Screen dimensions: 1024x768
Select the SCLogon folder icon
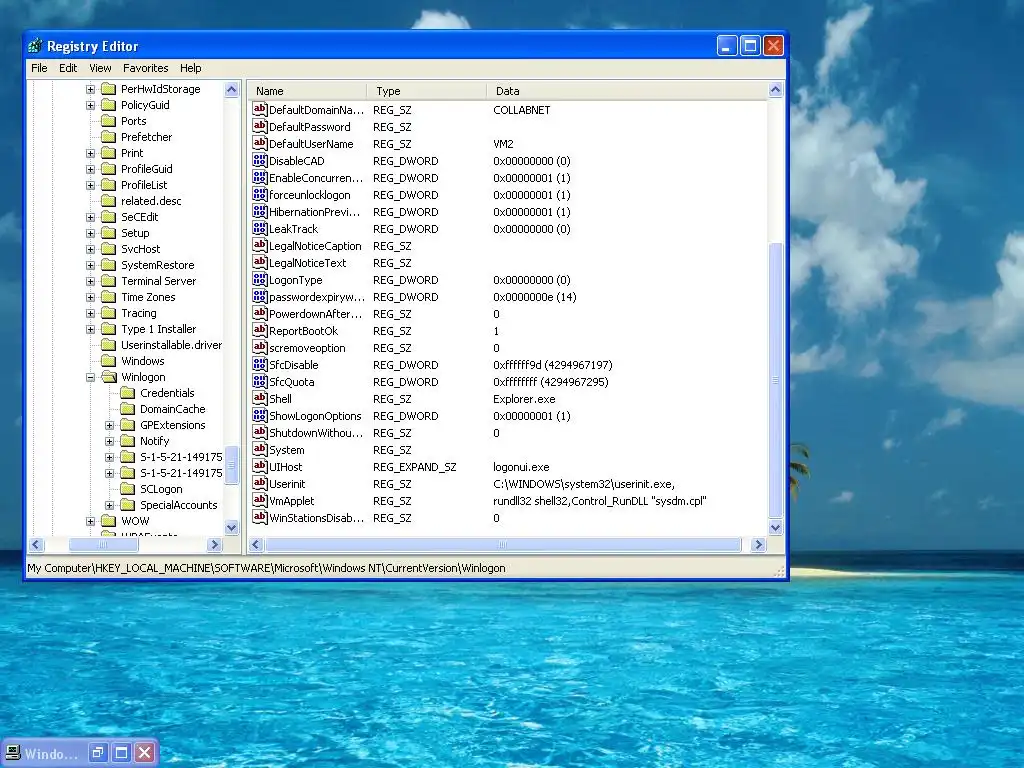point(128,488)
